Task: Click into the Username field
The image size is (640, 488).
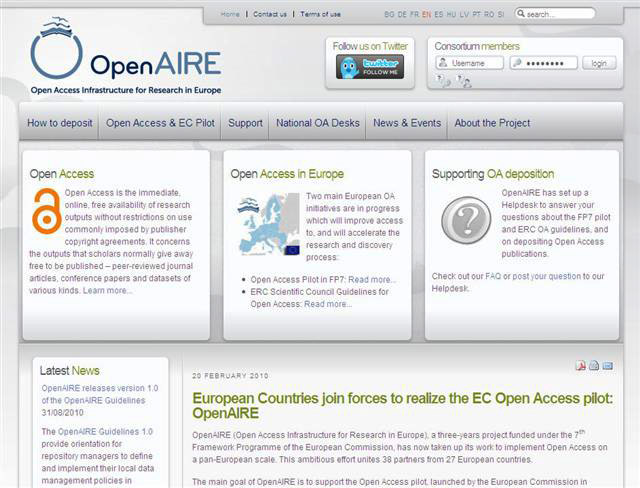Action: (469, 63)
